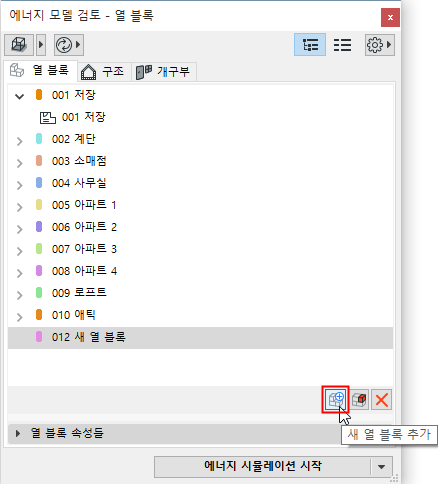Select the 003 소매점 row text
438x484 pixels.
click(79, 161)
